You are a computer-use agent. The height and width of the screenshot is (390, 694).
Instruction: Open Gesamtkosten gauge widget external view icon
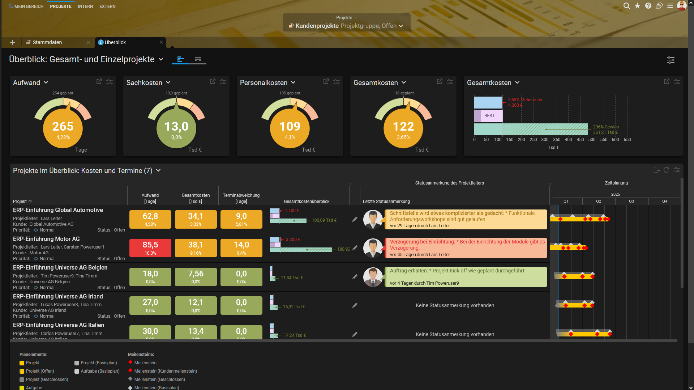point(440,81)
